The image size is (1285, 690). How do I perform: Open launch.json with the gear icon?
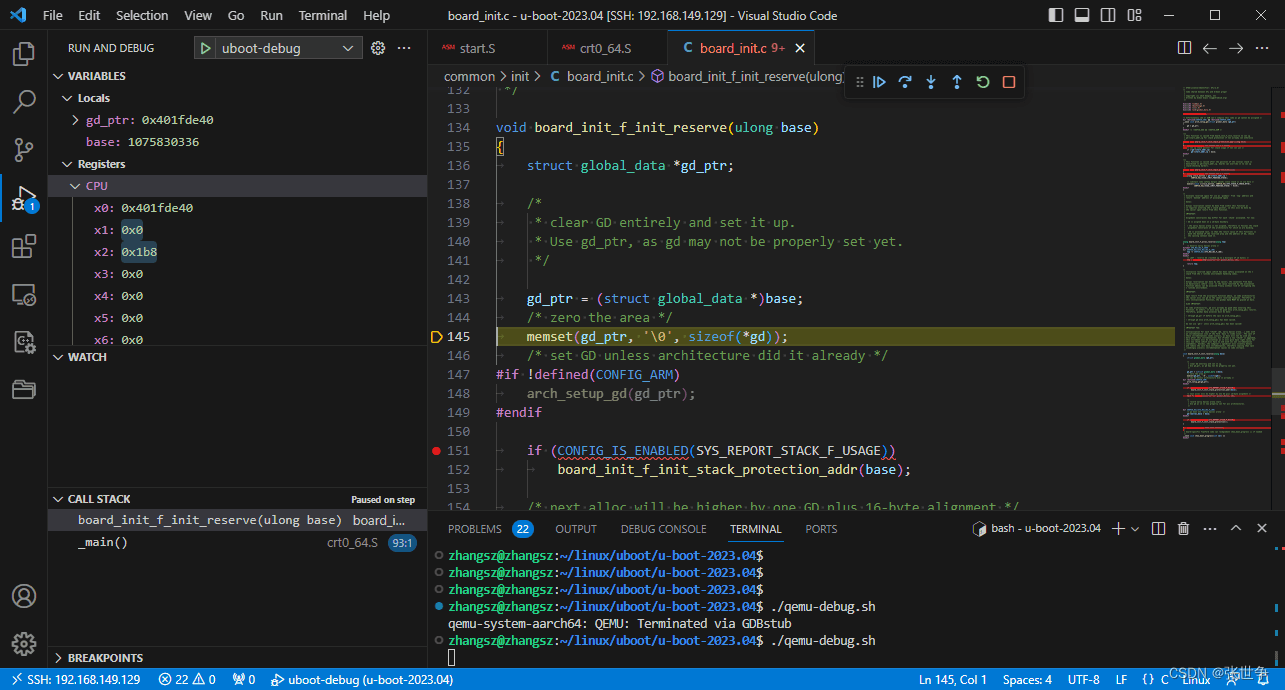(x=378, y=48)
